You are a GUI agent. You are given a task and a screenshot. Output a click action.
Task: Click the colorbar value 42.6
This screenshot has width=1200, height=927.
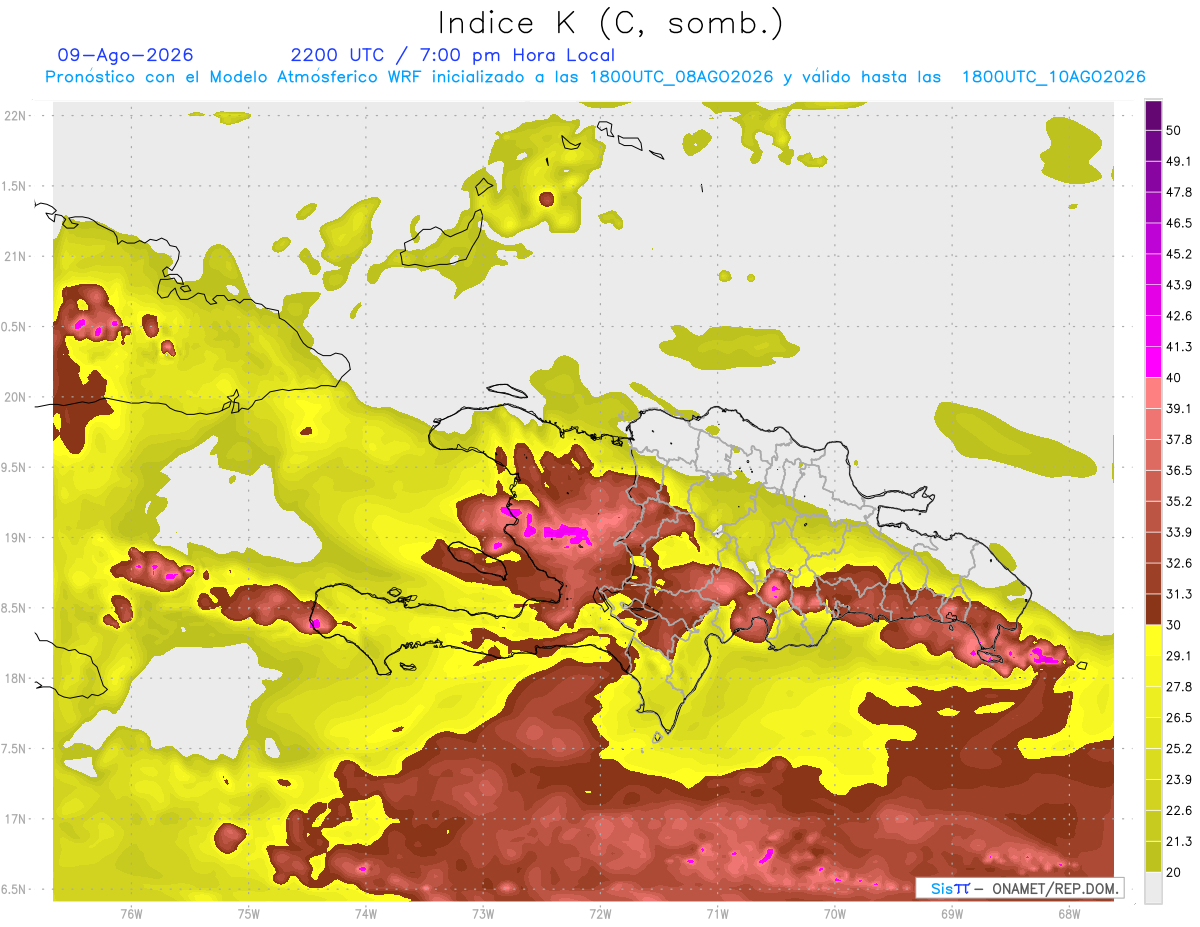1179,316
